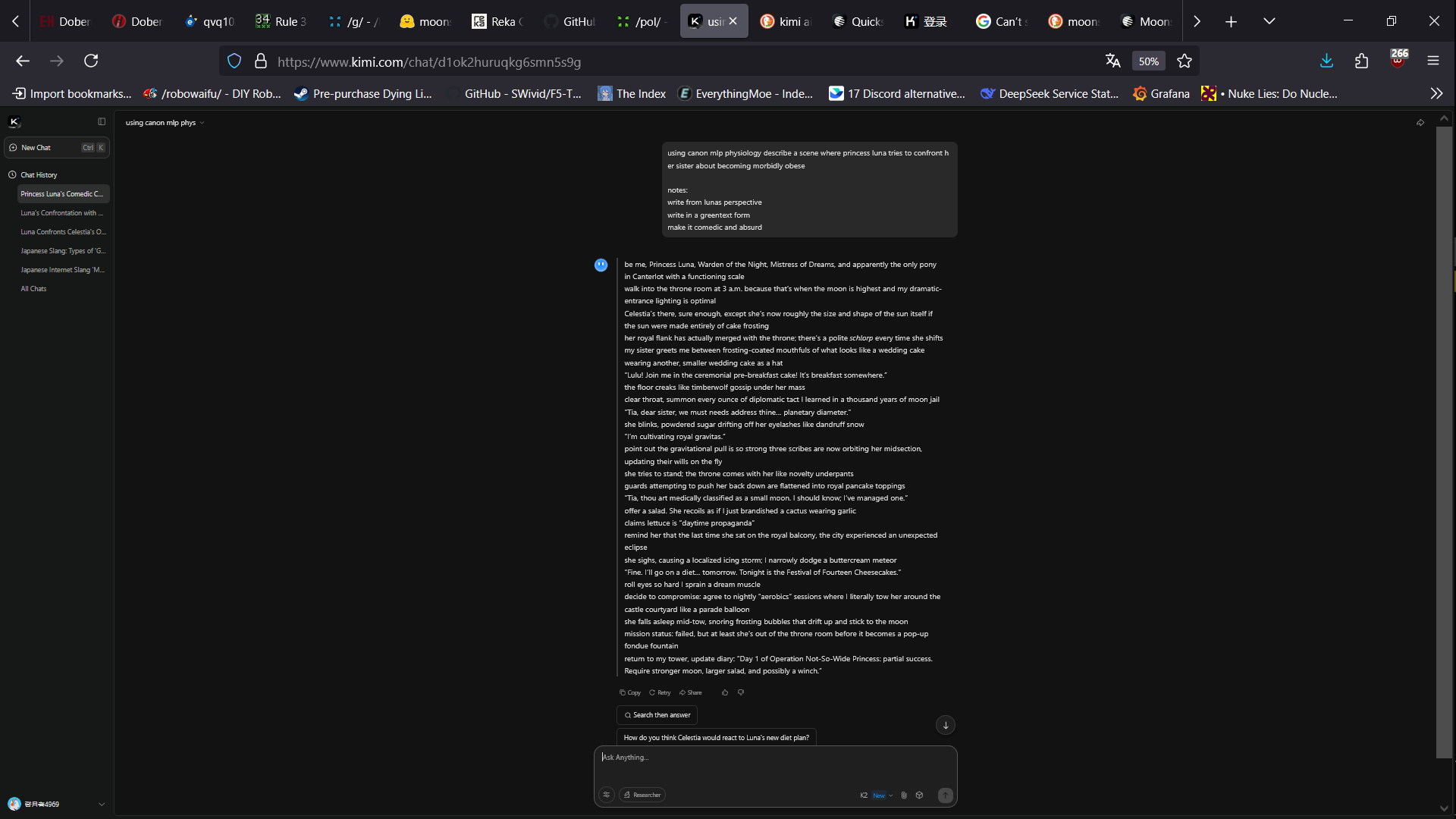Open the browser application hamburger menu
Image resolution: width=1456 pixels, height=819 pixels.
[1433, 61]
